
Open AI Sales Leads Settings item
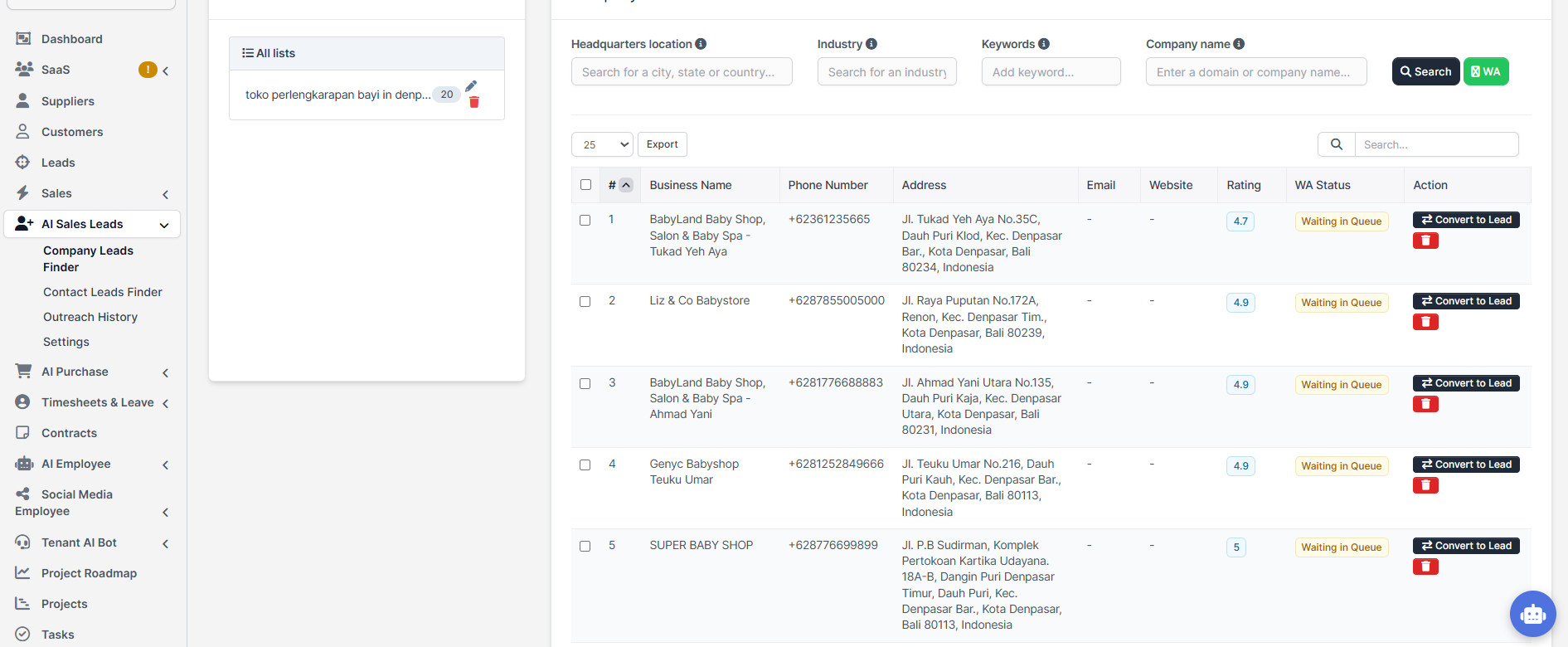(x=66, y=342)
